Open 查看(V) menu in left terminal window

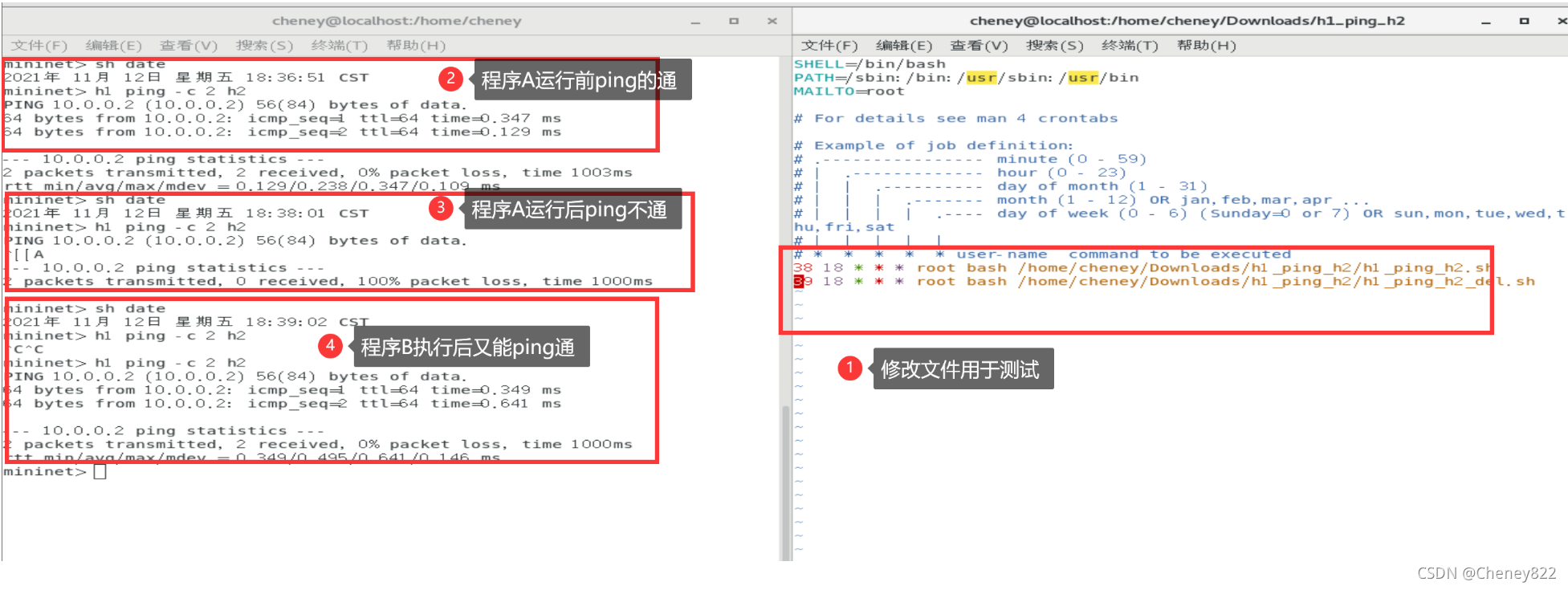[x=189, y=46]
